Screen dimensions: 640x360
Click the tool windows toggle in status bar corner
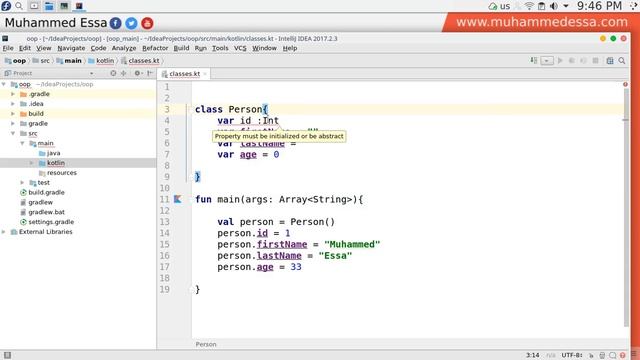coord(7,355)
